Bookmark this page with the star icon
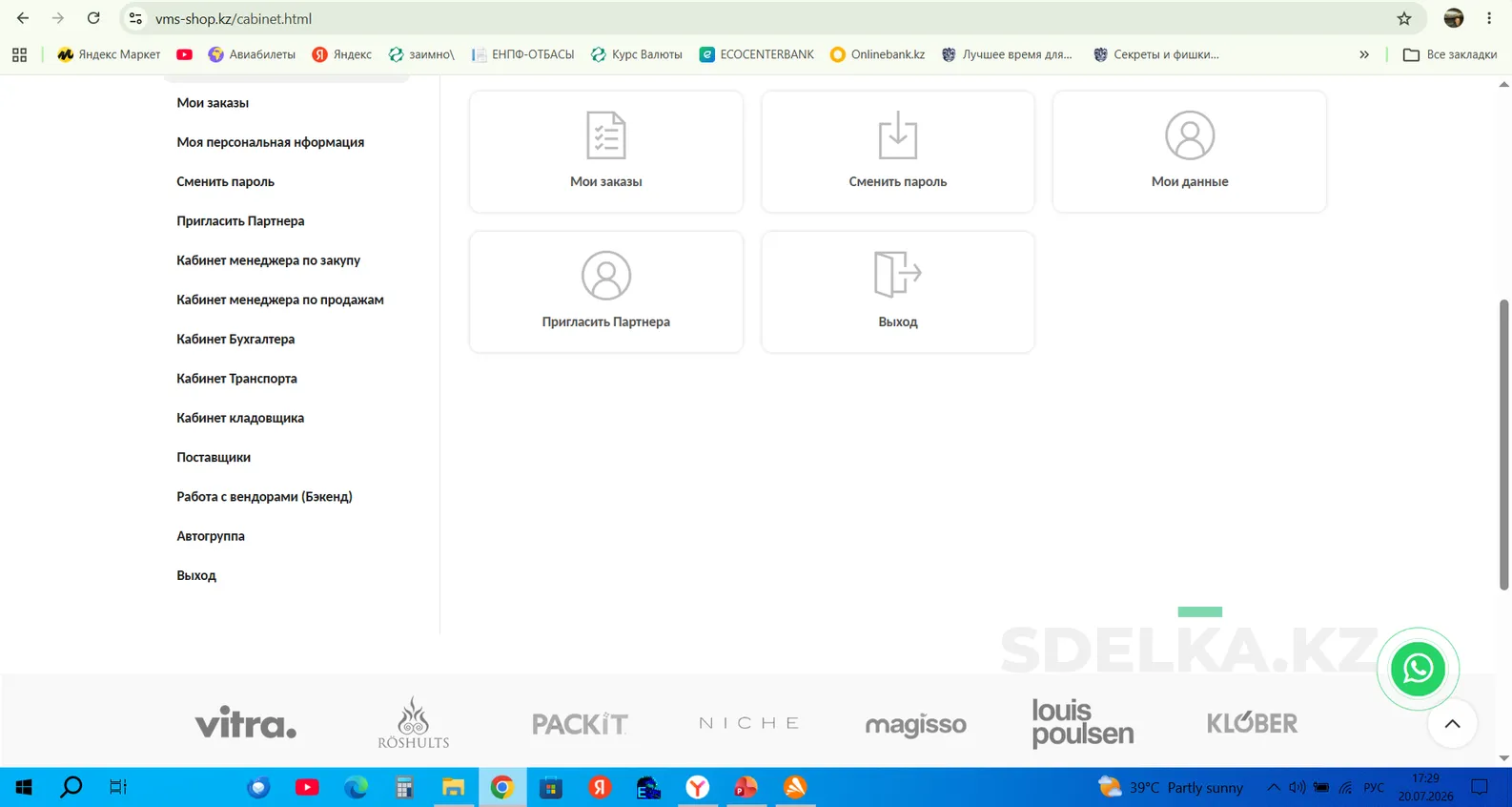 coord(1404,18)
